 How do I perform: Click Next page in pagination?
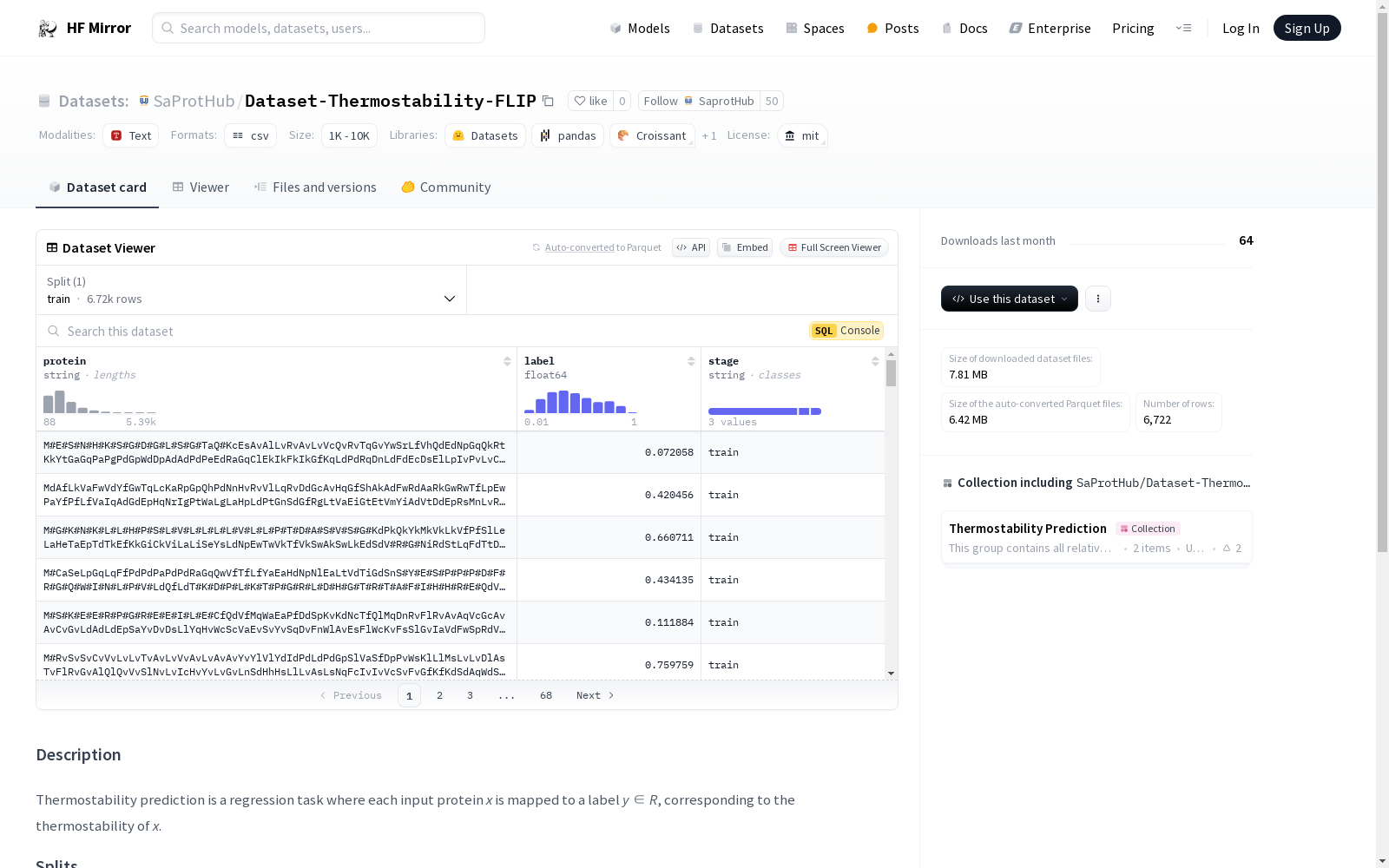[x=595, y=695]
